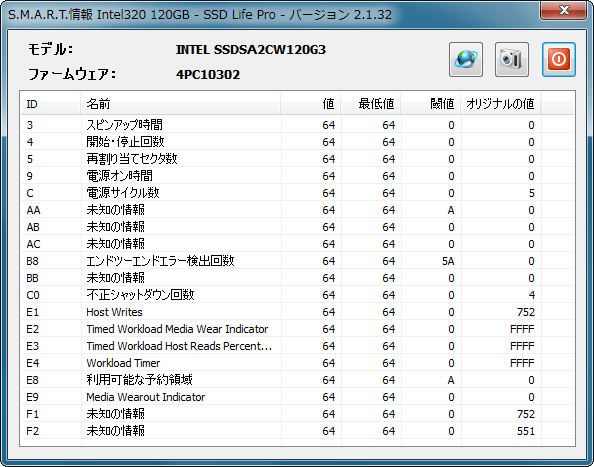Screen dimensions: 594x467
Task: Open the web globe icon button
Action: click(466, 59)
